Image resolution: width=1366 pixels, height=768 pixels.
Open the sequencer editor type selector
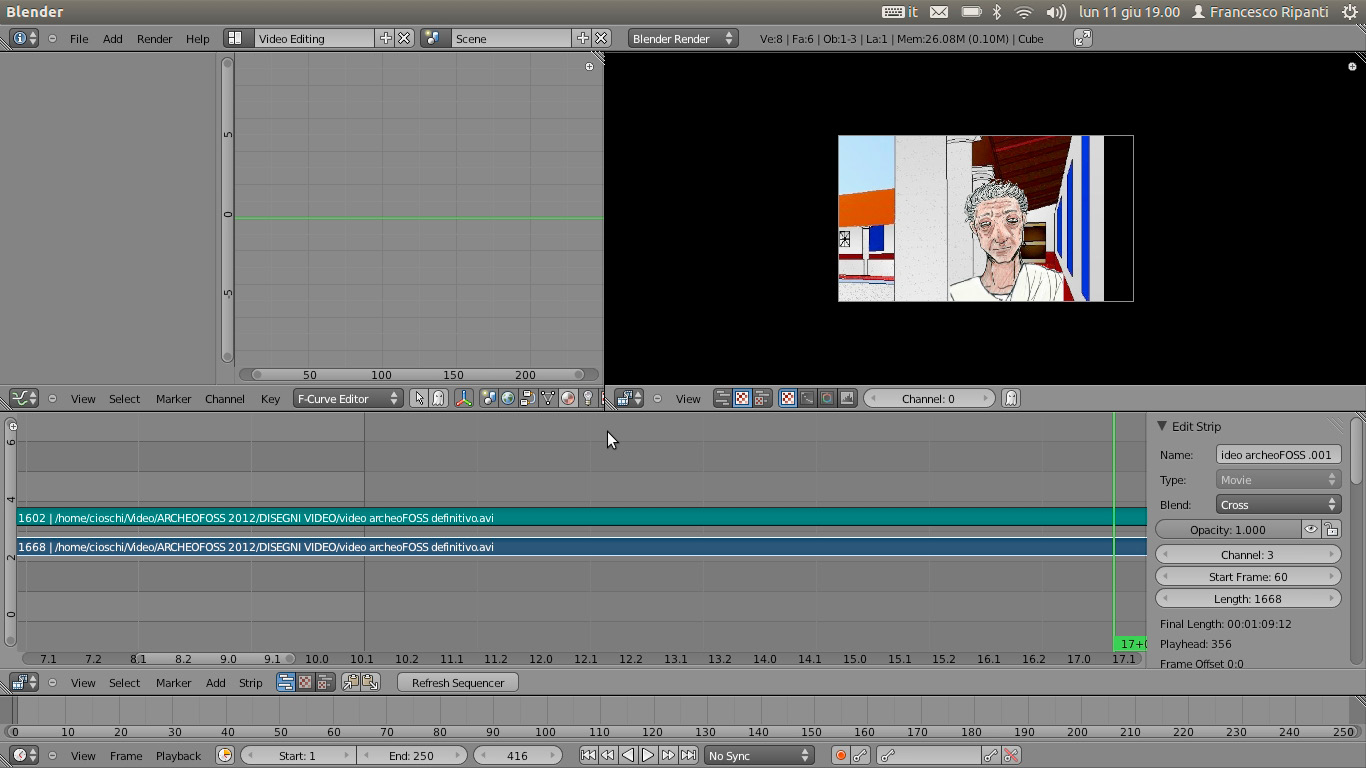pos(23,682)
